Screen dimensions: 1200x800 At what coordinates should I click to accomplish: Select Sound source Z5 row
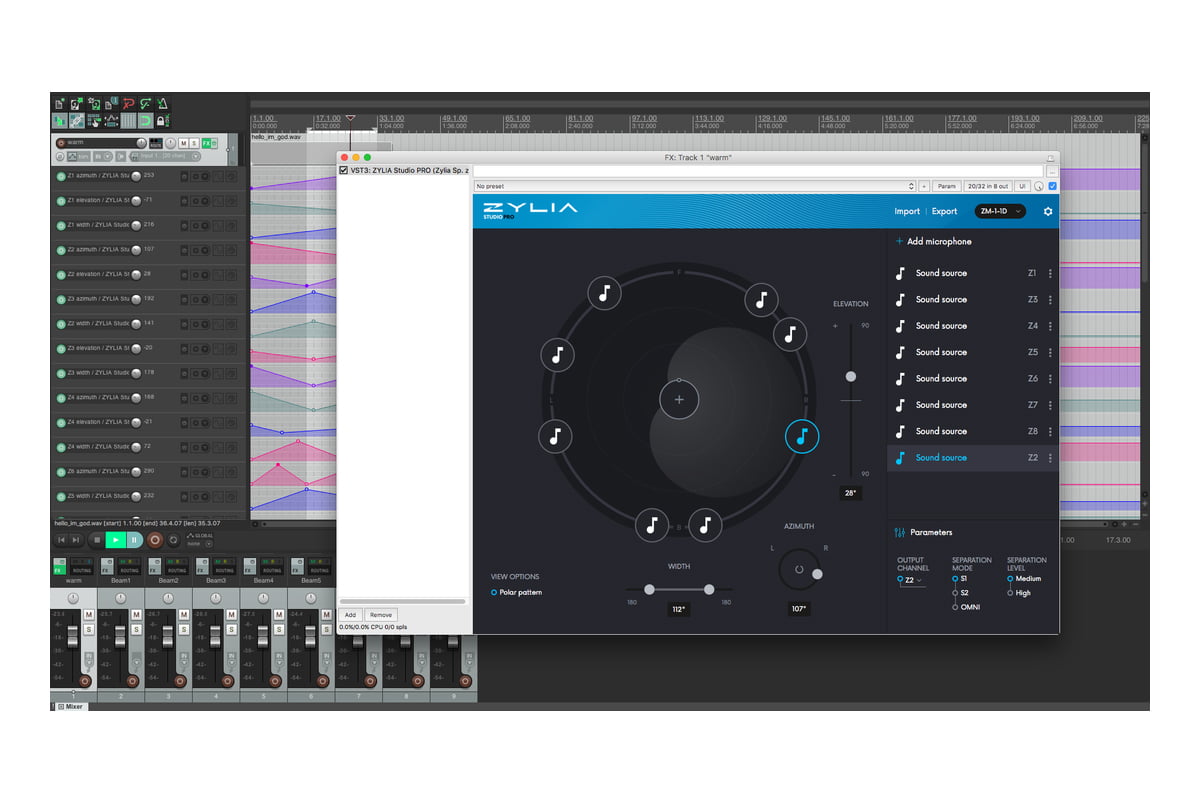pyautogui.click(x=972, y=352)
